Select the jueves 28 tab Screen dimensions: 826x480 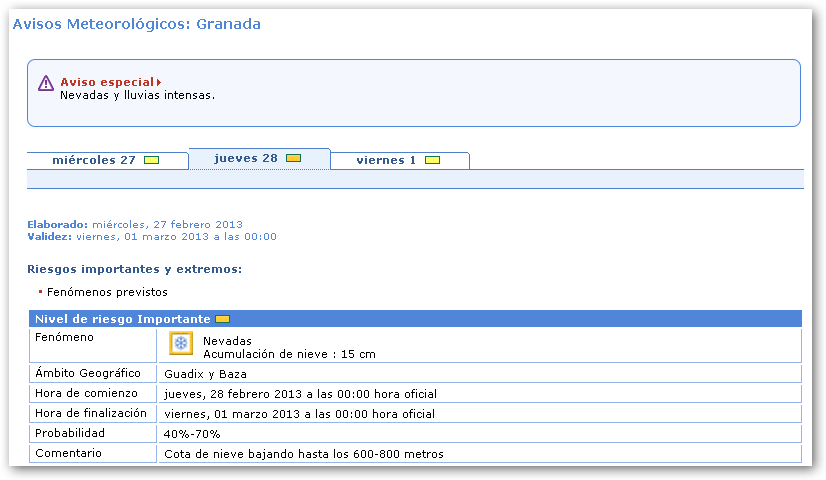pos(245,158)
